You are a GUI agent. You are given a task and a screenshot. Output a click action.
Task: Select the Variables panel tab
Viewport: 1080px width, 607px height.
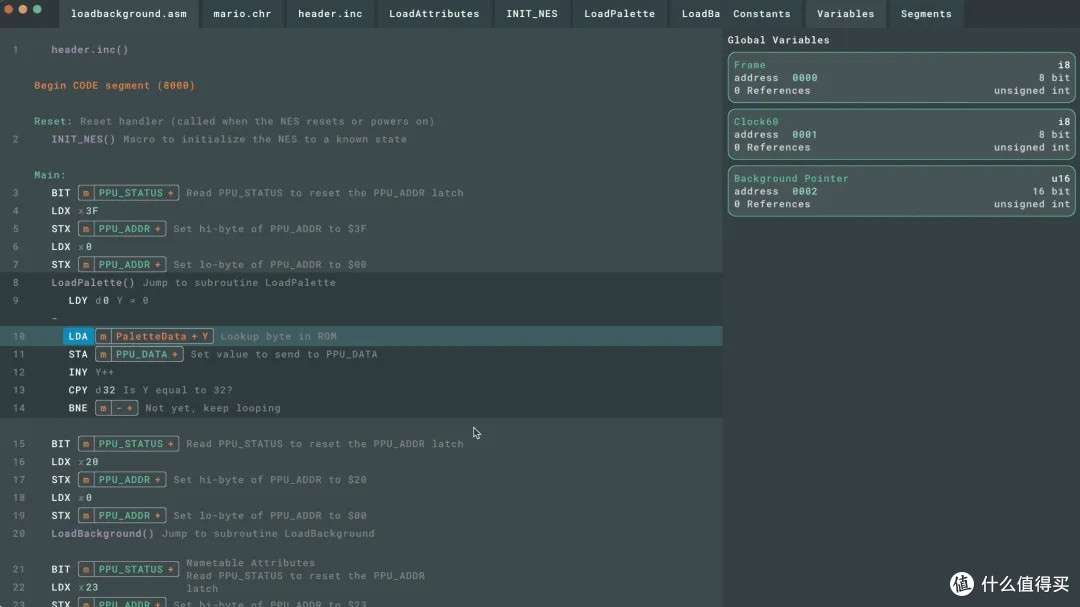(845, 14)
